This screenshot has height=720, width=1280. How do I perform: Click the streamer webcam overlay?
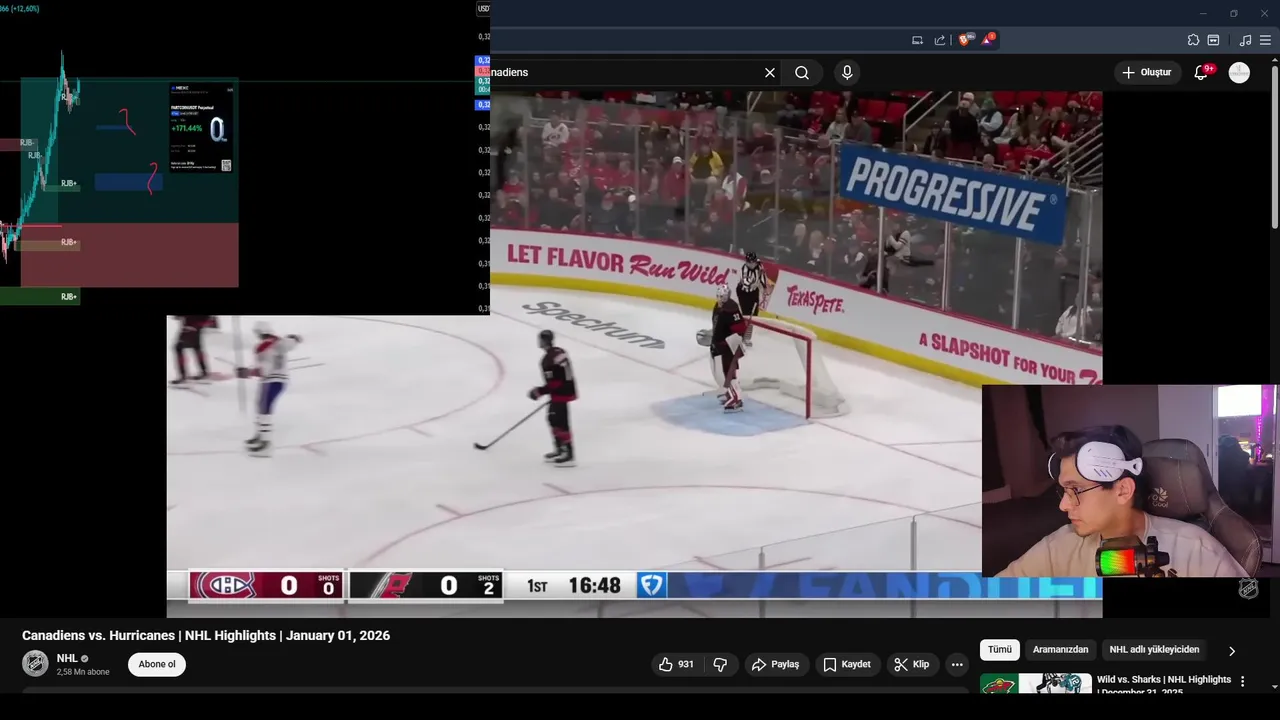pos(1130,481)
